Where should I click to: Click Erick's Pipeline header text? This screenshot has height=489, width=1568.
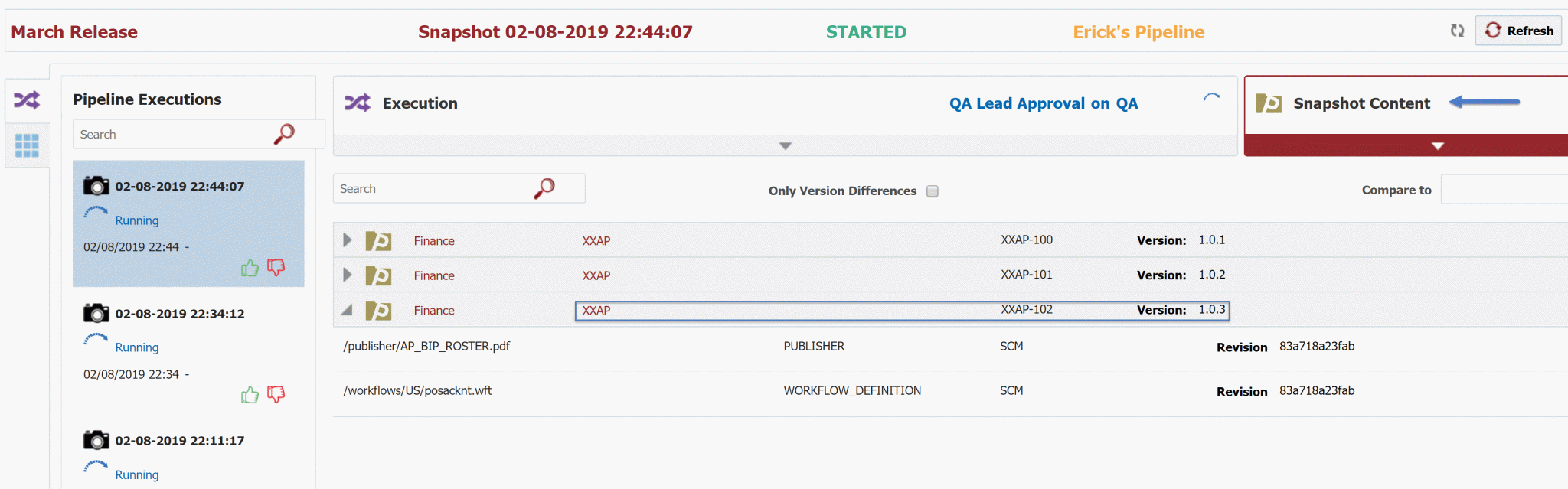tap(1138, 32)
